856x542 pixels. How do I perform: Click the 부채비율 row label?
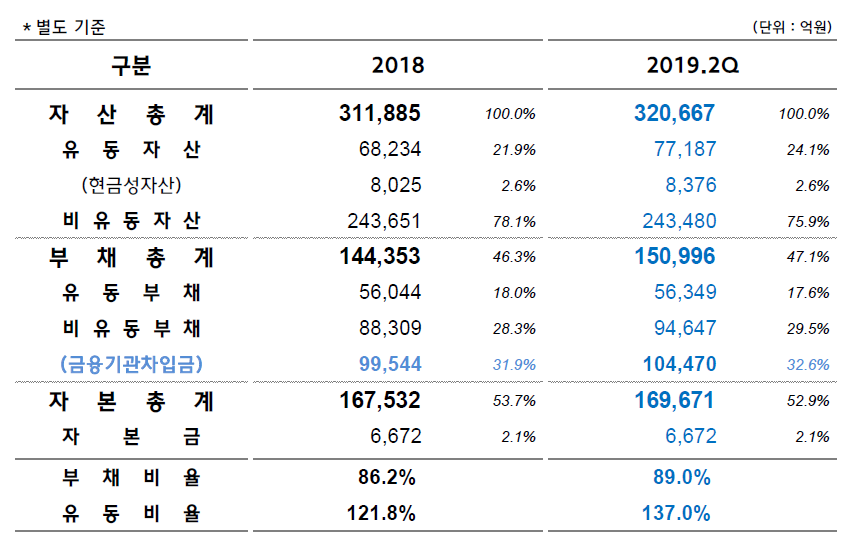[131, 478]
